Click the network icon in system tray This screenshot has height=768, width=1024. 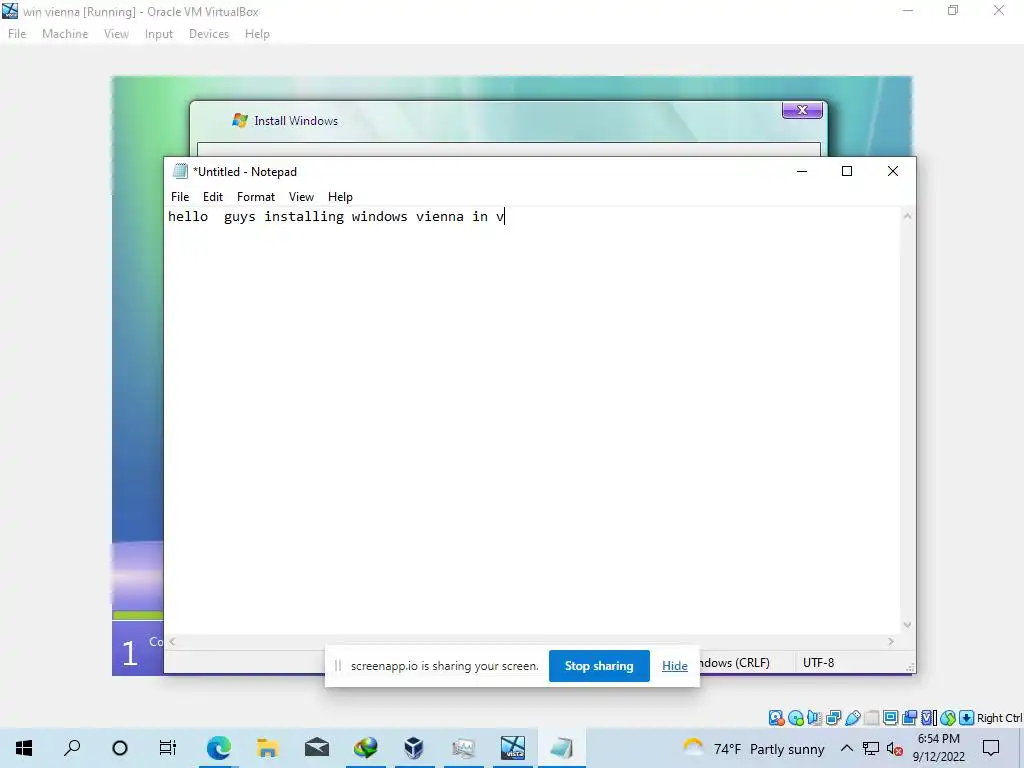coord(871,748)
